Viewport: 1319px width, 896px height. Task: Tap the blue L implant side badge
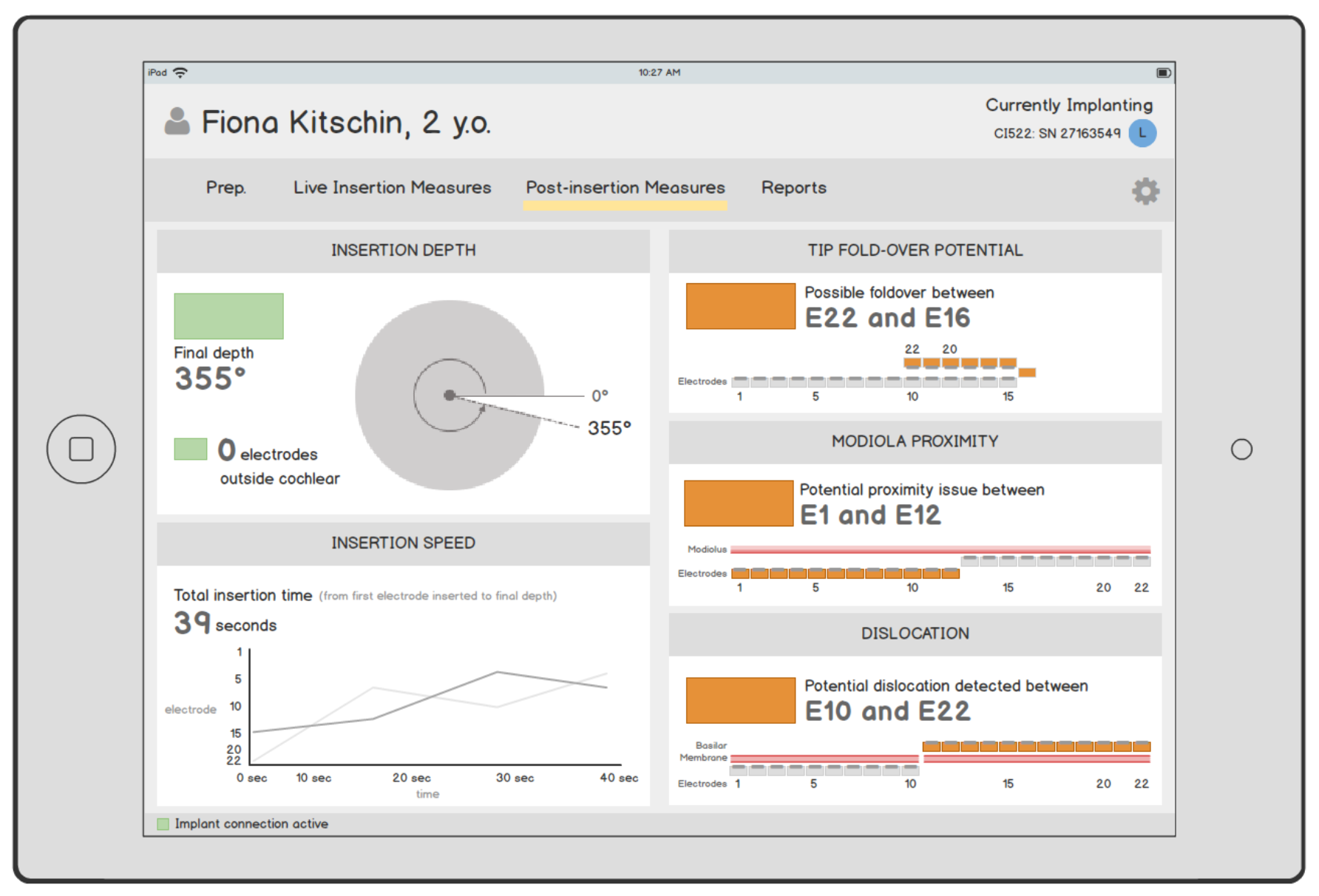click(1142, 133)
